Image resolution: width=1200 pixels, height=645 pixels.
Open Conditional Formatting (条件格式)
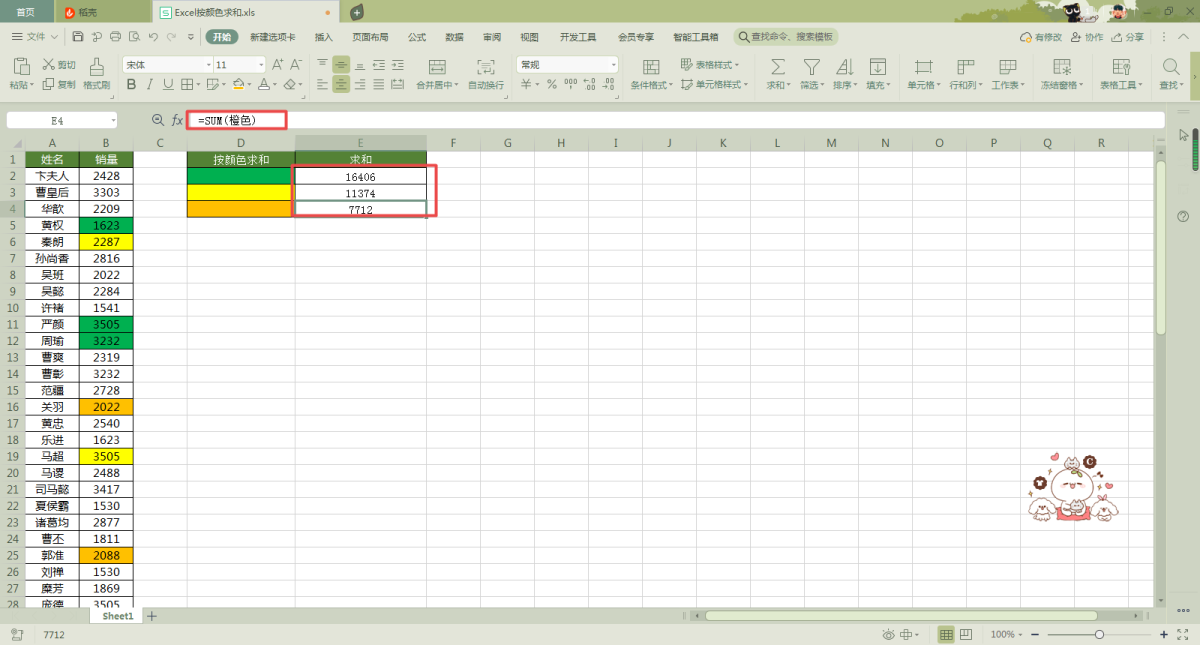tap(651, 67)
